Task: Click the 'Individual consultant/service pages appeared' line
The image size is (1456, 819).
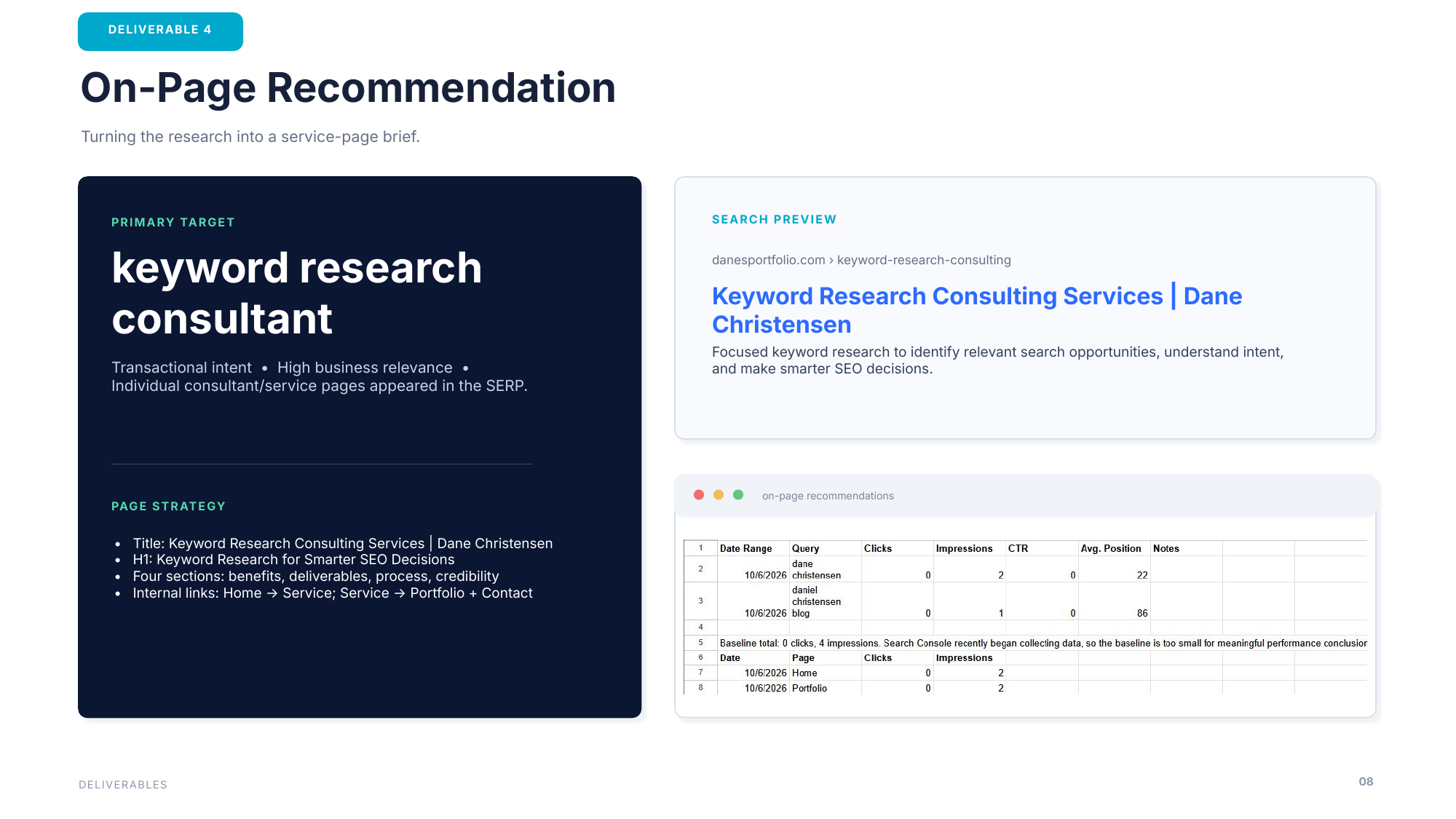Action: pos(320,386)
